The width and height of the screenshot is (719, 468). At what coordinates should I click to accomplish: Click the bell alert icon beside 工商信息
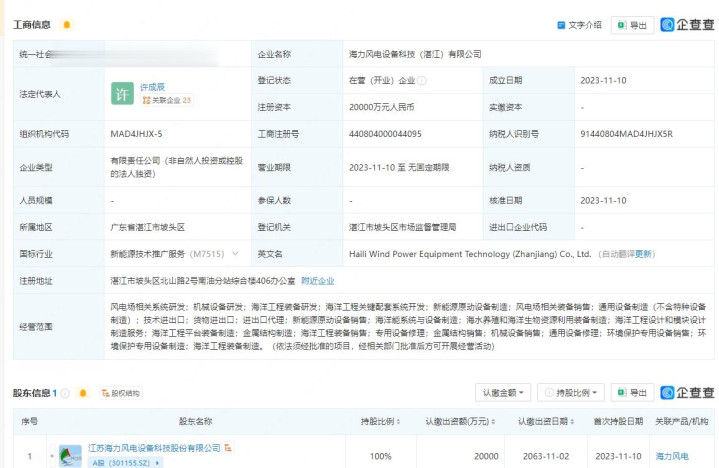point(66,25)
